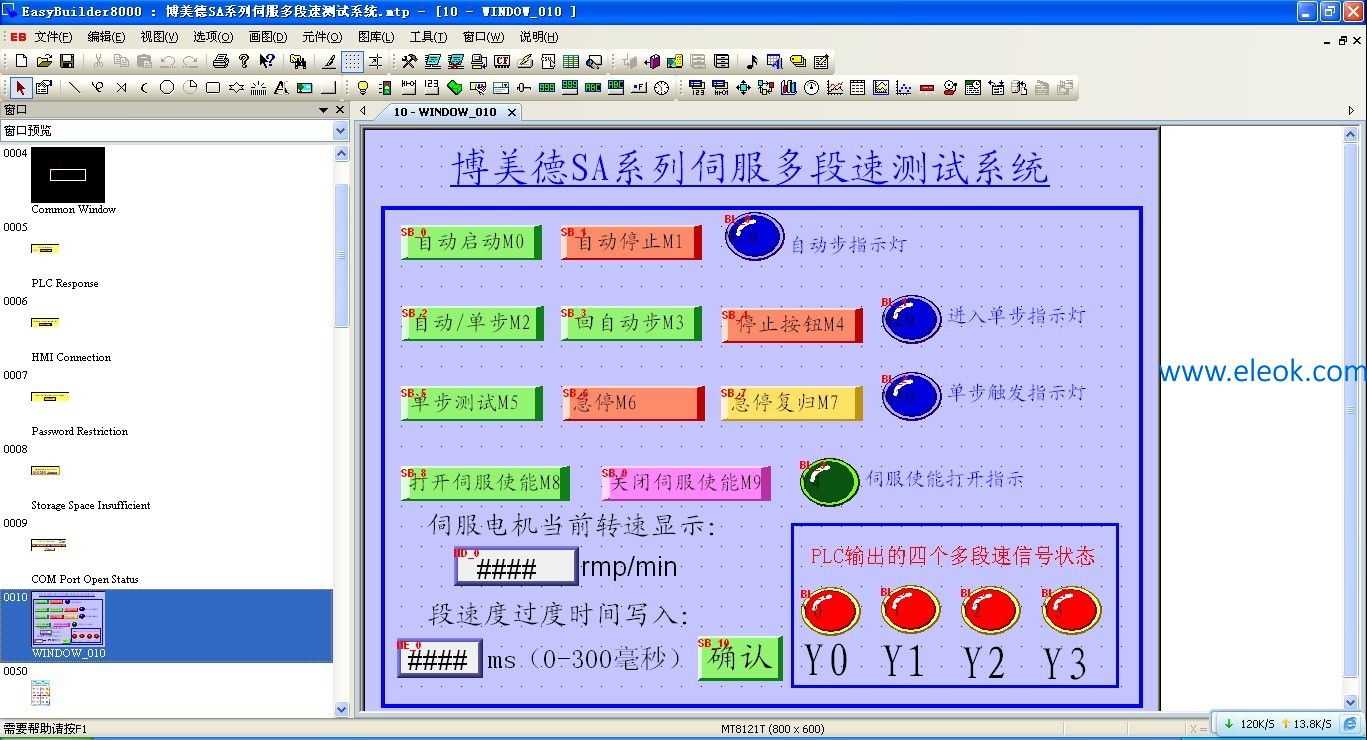Image resolution: width=1367 pixels, height=740 pixels.
Task: Select the PLC Response window entry
Action: click(x=65, y=283)
